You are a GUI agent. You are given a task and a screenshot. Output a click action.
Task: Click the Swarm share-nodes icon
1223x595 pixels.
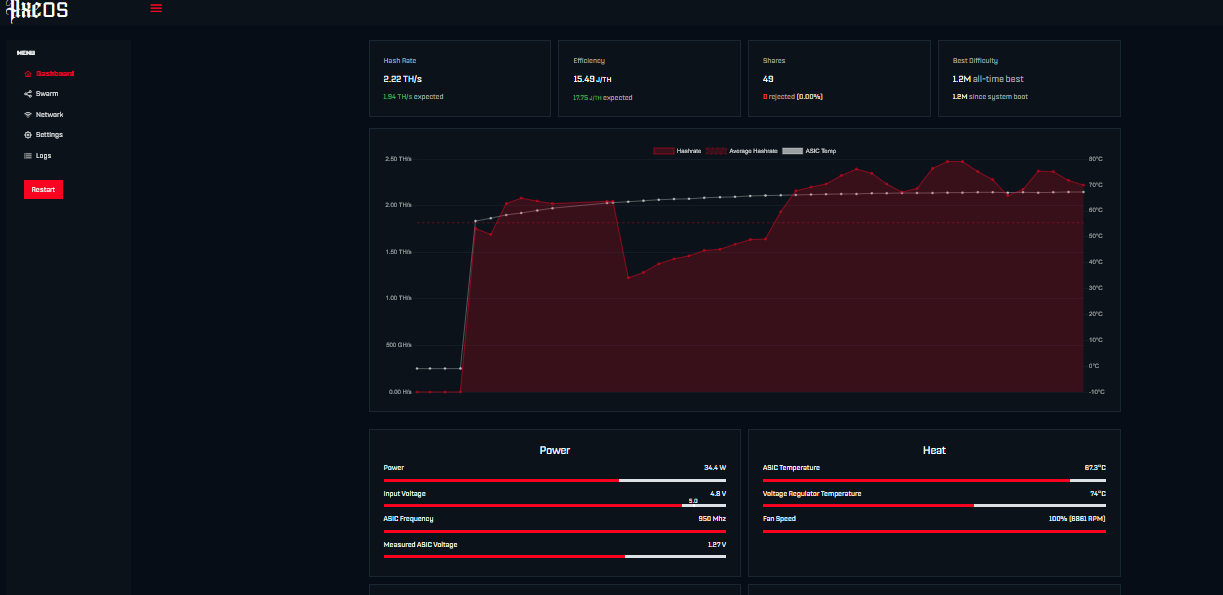pos(28,94)
